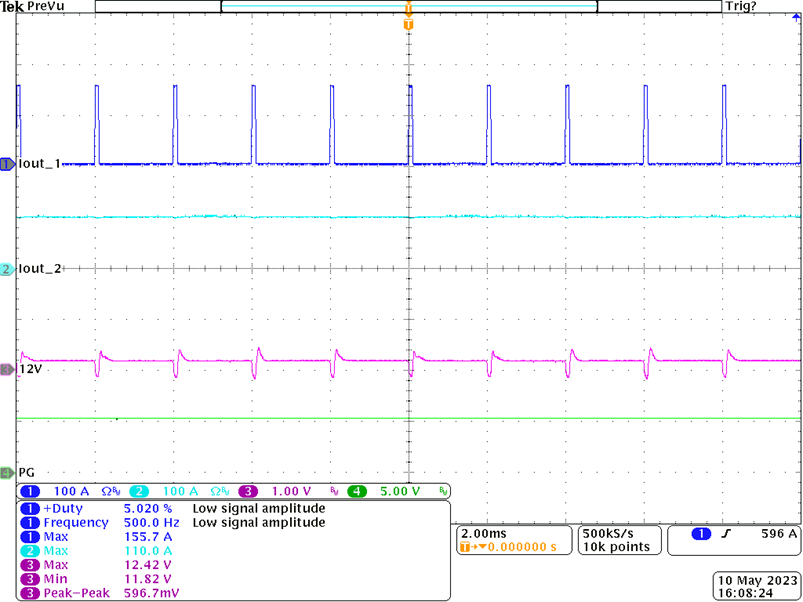Screen dimensions: 803x602
Task: Click the Iout_2 channel label
Action: coord(39,269)
